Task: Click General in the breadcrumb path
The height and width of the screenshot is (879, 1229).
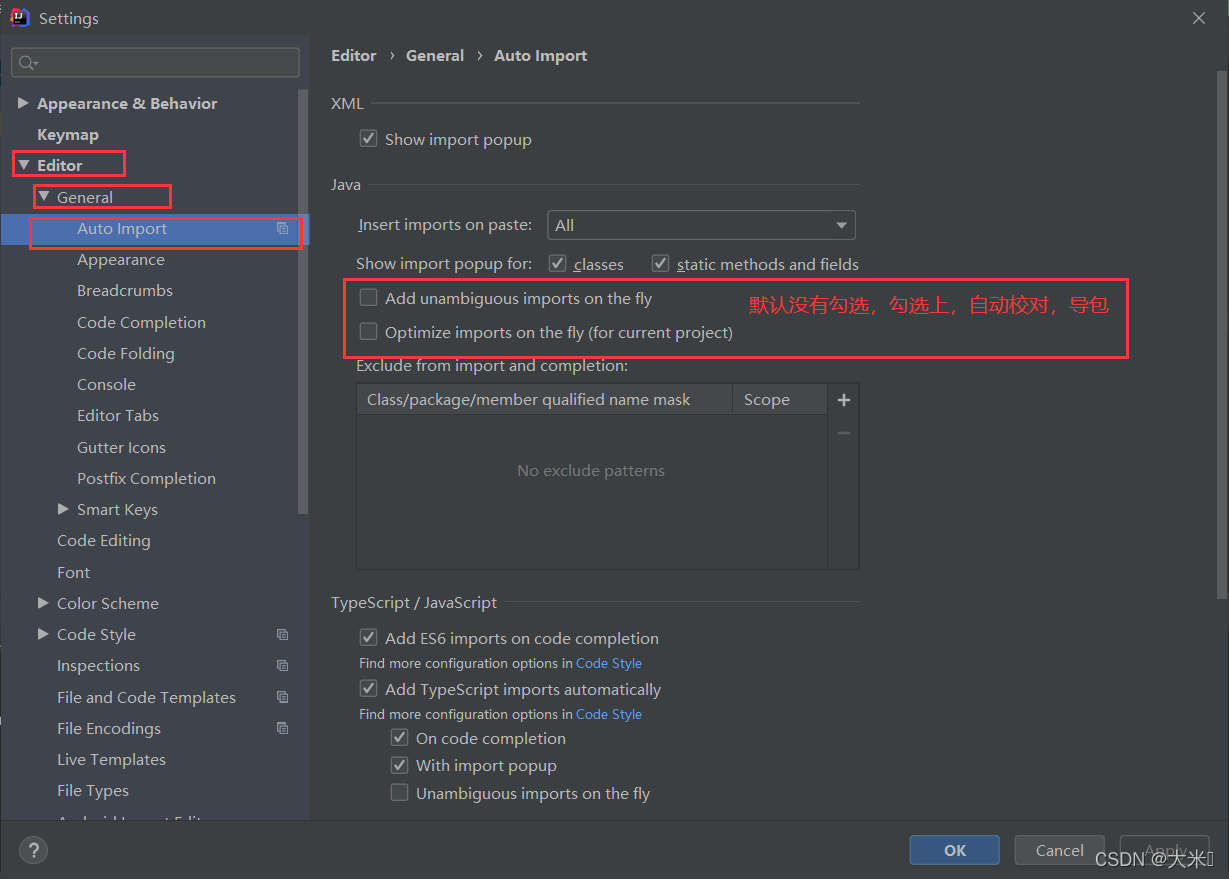Action: pos(435,56)
